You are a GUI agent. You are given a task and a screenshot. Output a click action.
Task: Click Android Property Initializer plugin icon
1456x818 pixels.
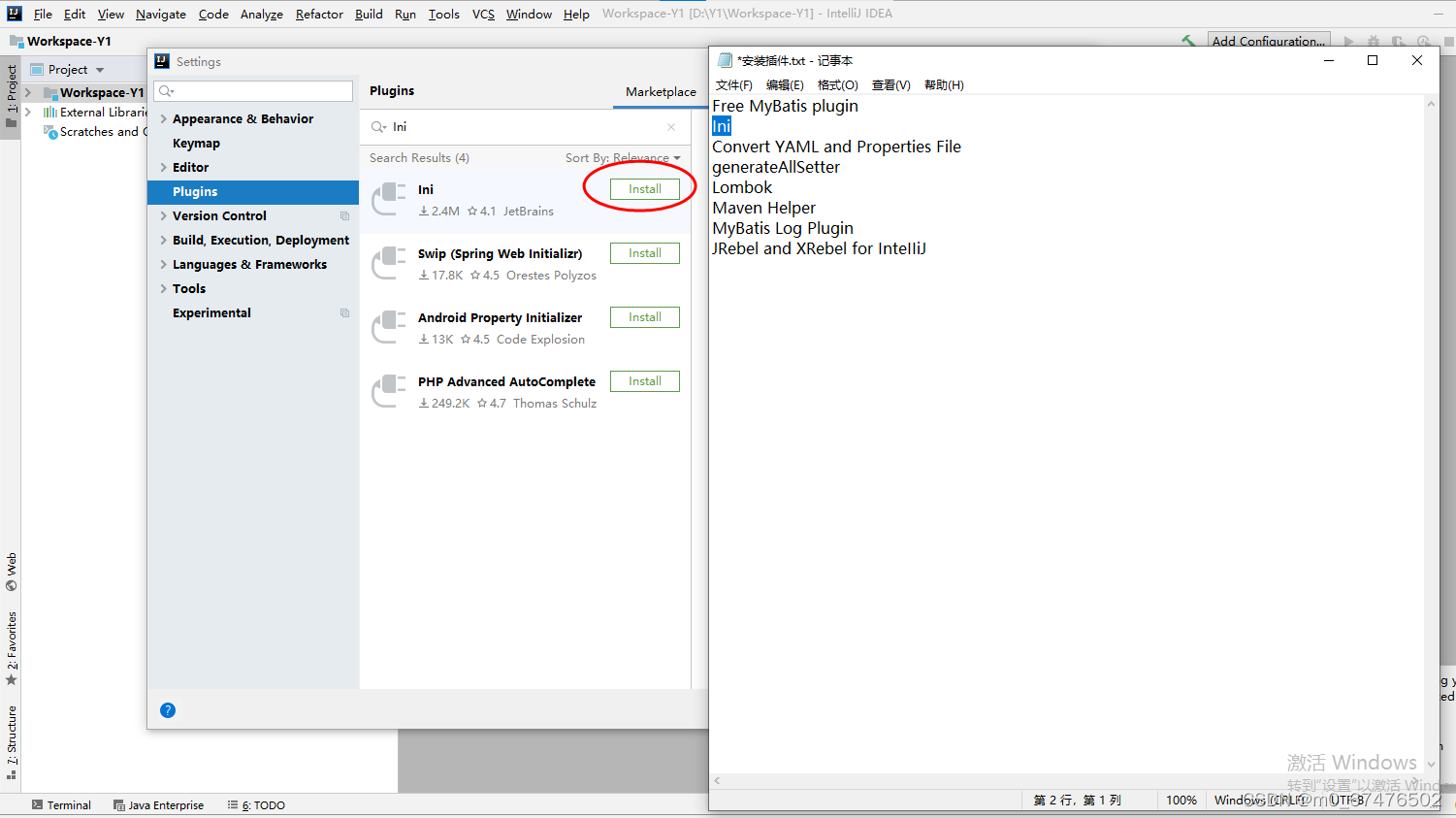tap(389, 327)
